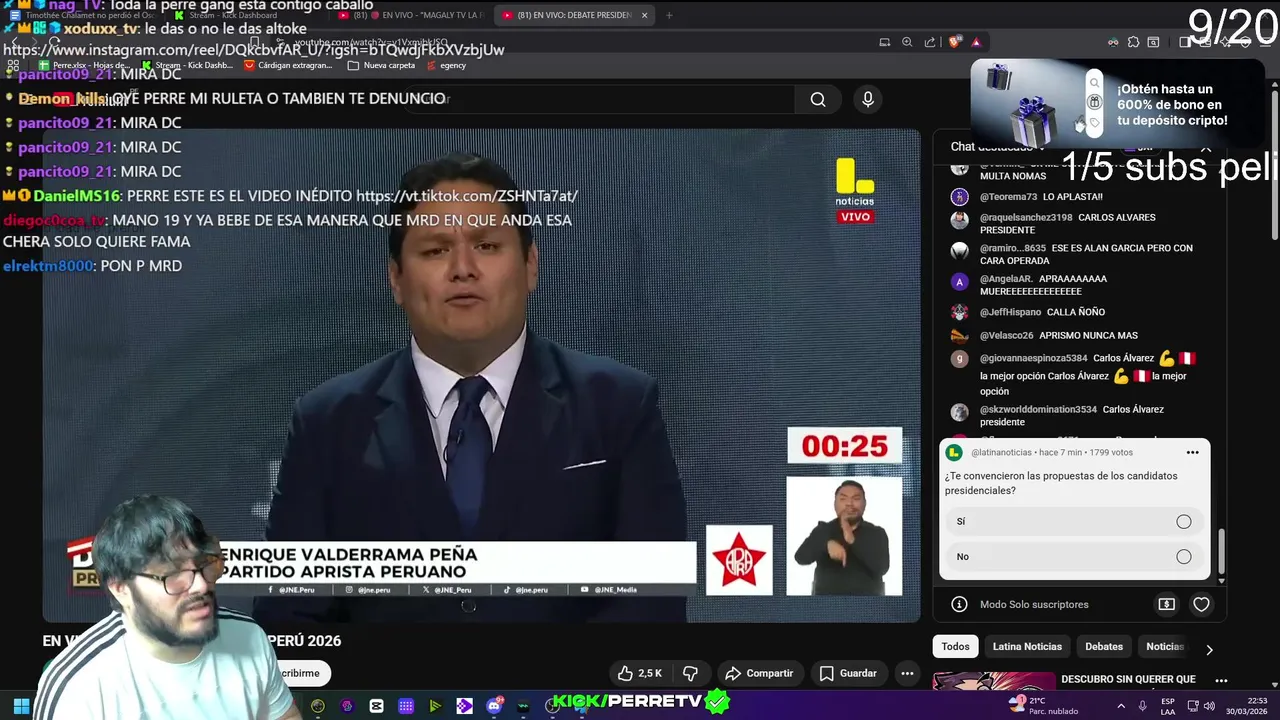Select the Debates filter chip
Screen dimensions: 1280x720
pyautogui.click(x=1104, y=647)
